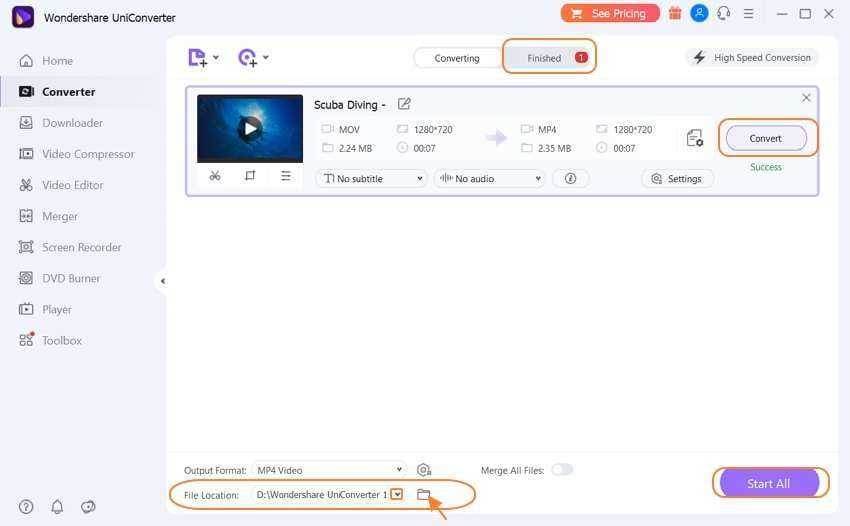Screen dimensions: 850x526
Task: Click the Scuba Diving file title
Action: (350, 105)
